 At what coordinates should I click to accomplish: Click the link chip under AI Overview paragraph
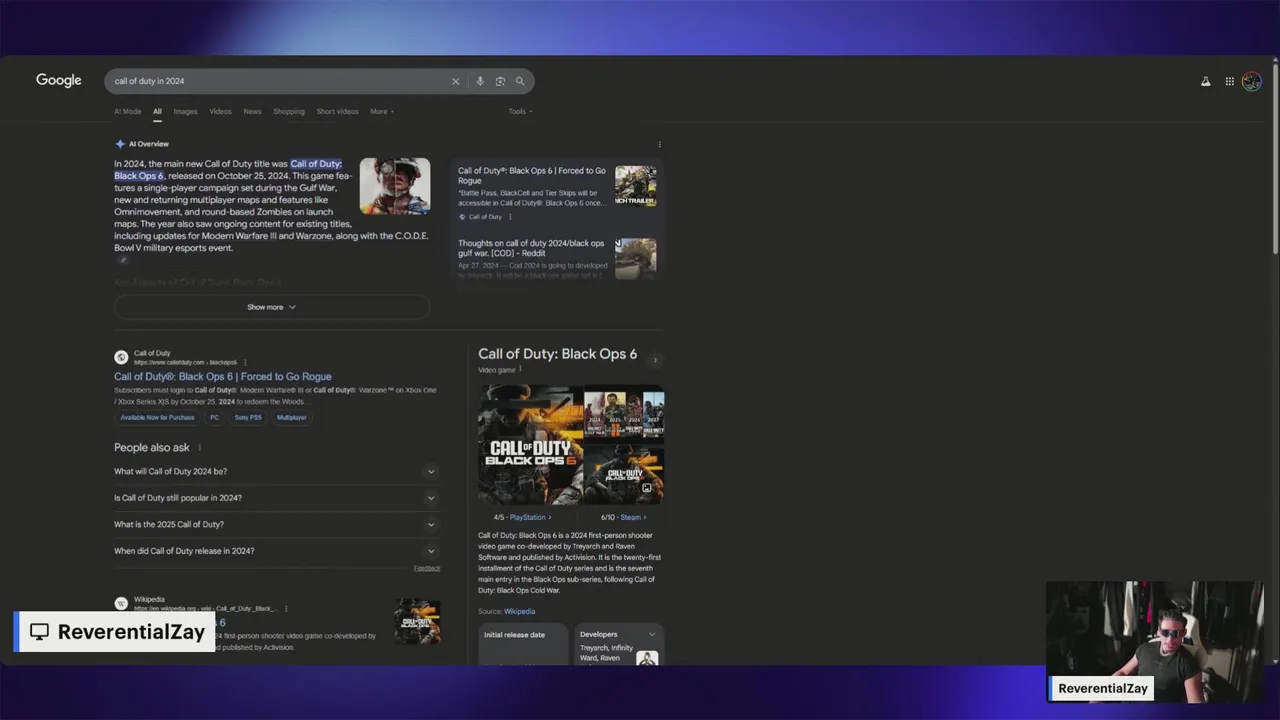(122, 260)
